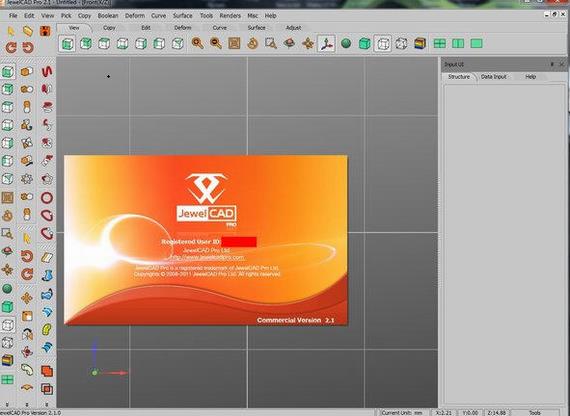The height and width of the screenshot is (416, 570).
Task: Click the blue vase-shaped surface icon
Action: [47, 276]
